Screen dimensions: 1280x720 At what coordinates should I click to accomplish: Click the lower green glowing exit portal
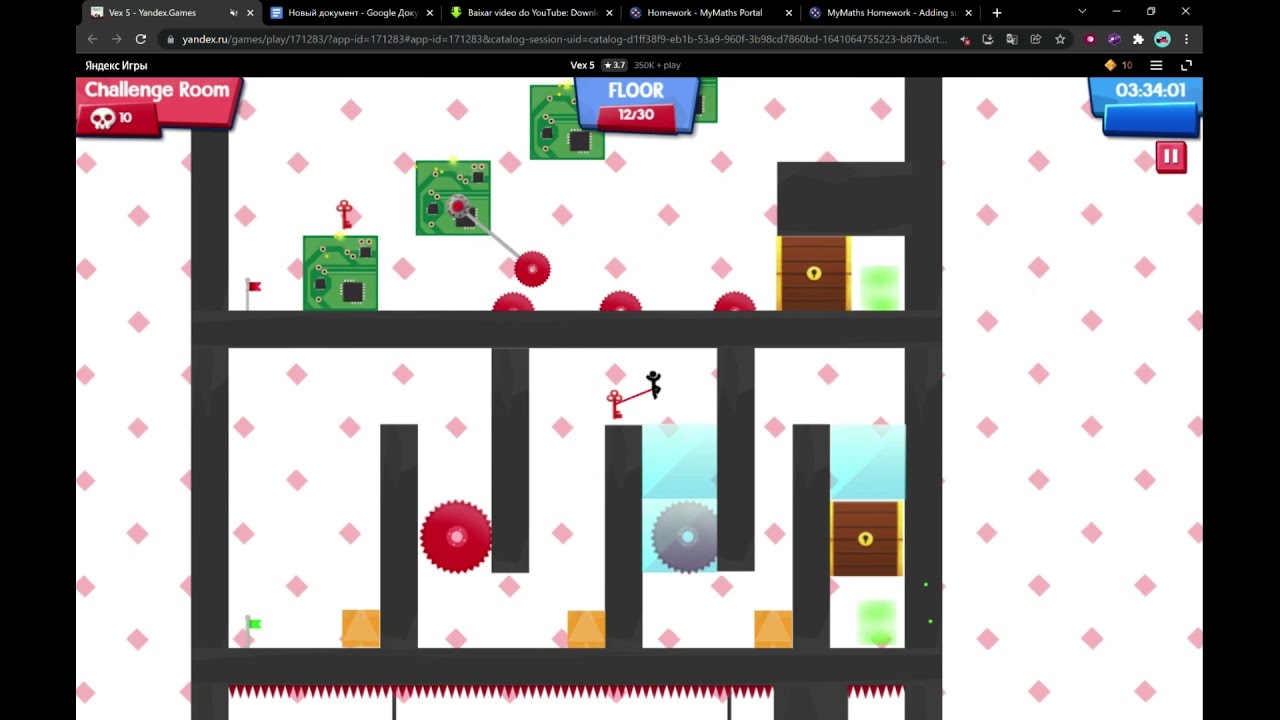pos(876,624)
